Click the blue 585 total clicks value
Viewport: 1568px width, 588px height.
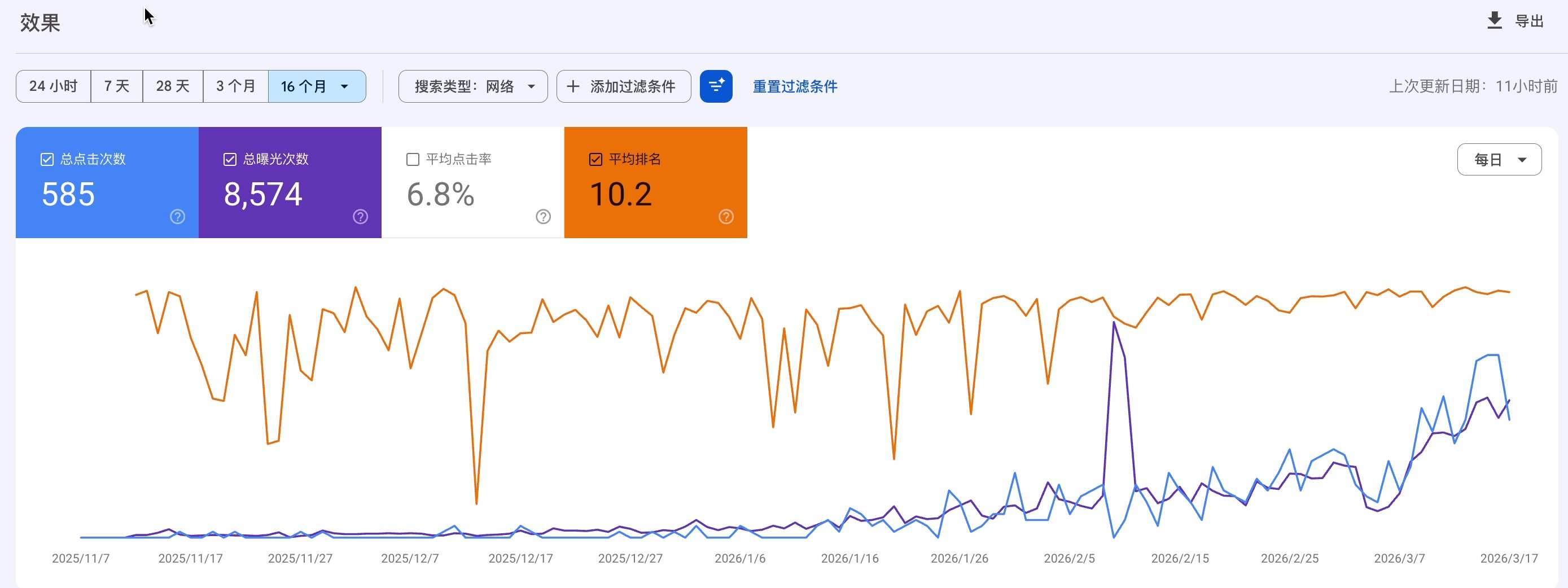click(x=68, y=195)
